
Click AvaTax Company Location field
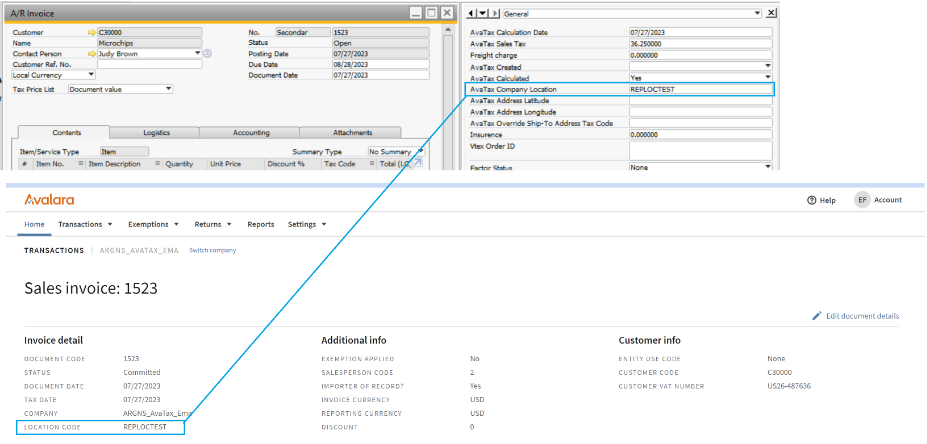click(x=701, y=89)
